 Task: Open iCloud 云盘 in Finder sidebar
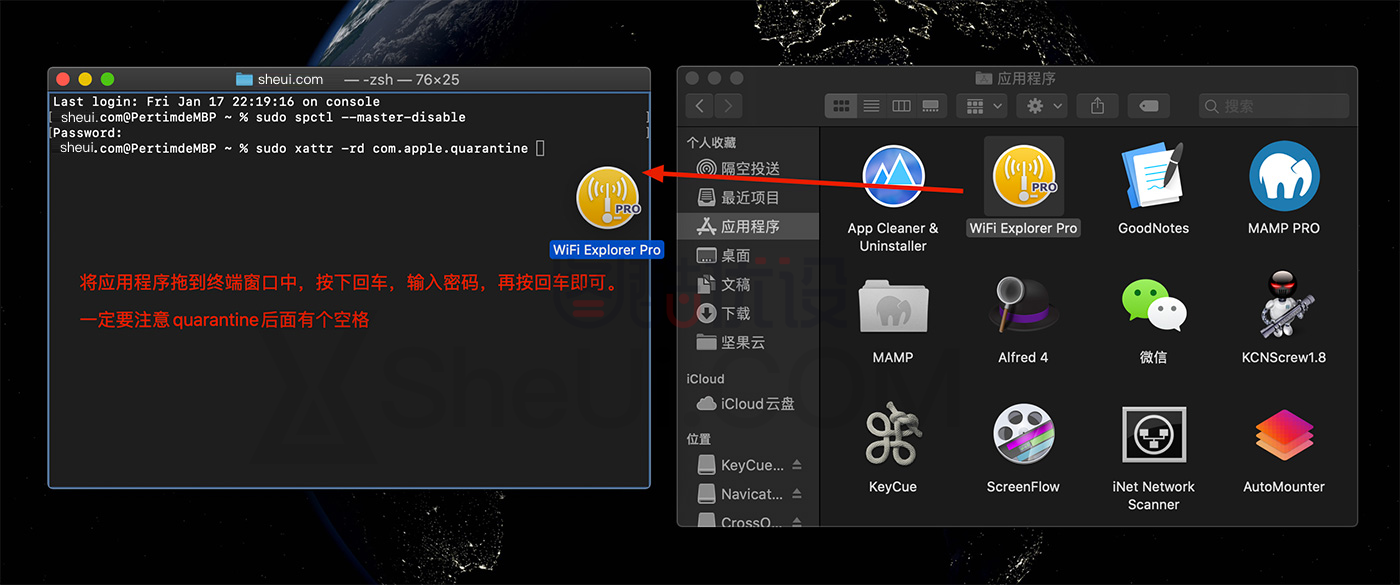[x=746, y=404]
